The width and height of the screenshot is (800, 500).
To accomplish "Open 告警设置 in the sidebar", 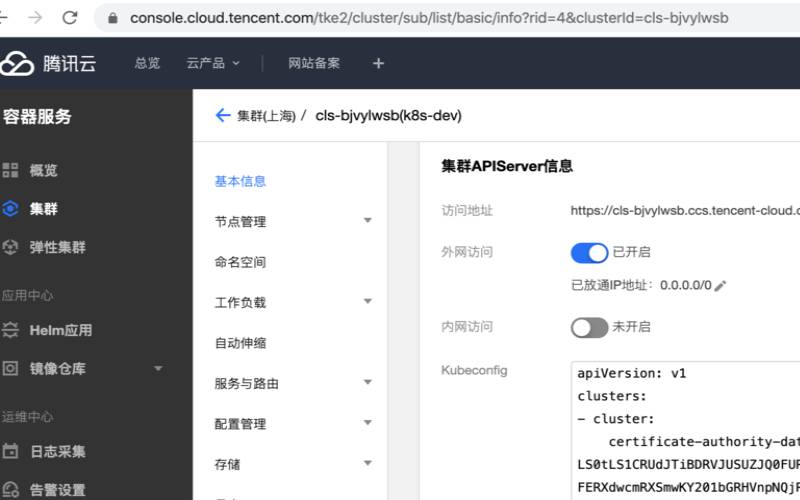I will [x=58, y=490].
